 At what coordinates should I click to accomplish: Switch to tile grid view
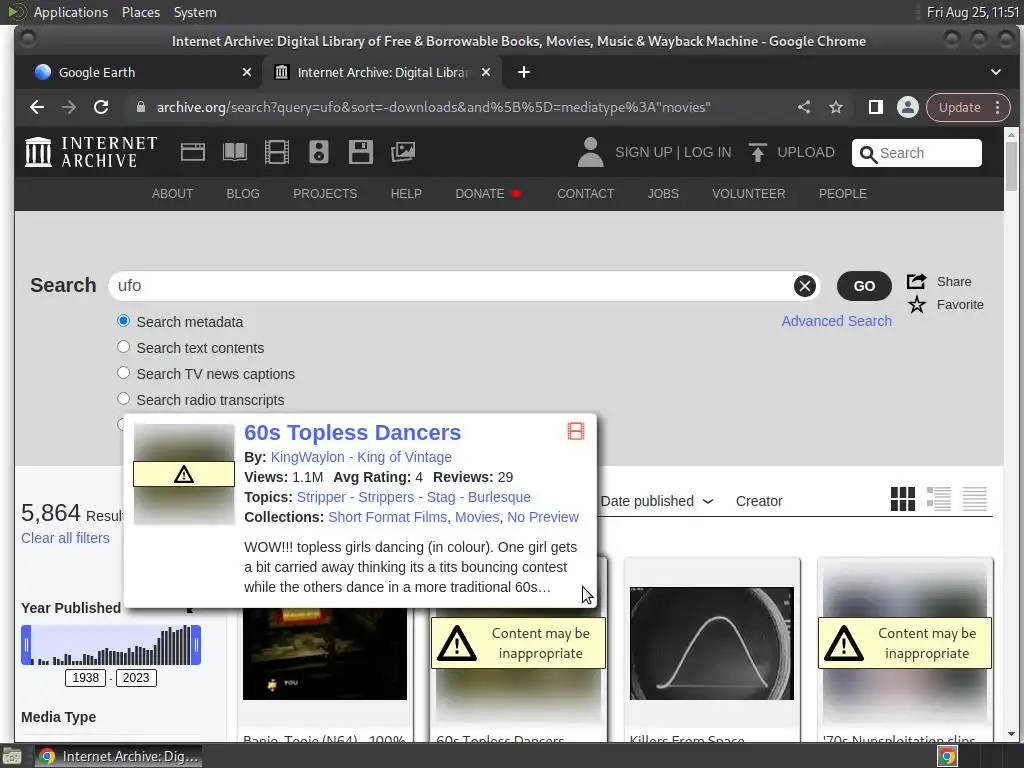903,500
